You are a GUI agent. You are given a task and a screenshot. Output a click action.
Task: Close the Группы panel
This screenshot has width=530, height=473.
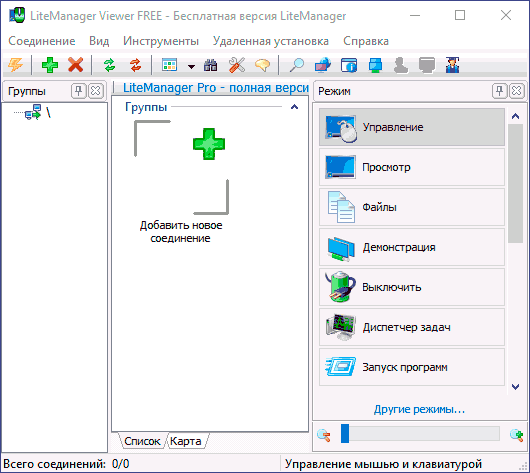point(96,91)
